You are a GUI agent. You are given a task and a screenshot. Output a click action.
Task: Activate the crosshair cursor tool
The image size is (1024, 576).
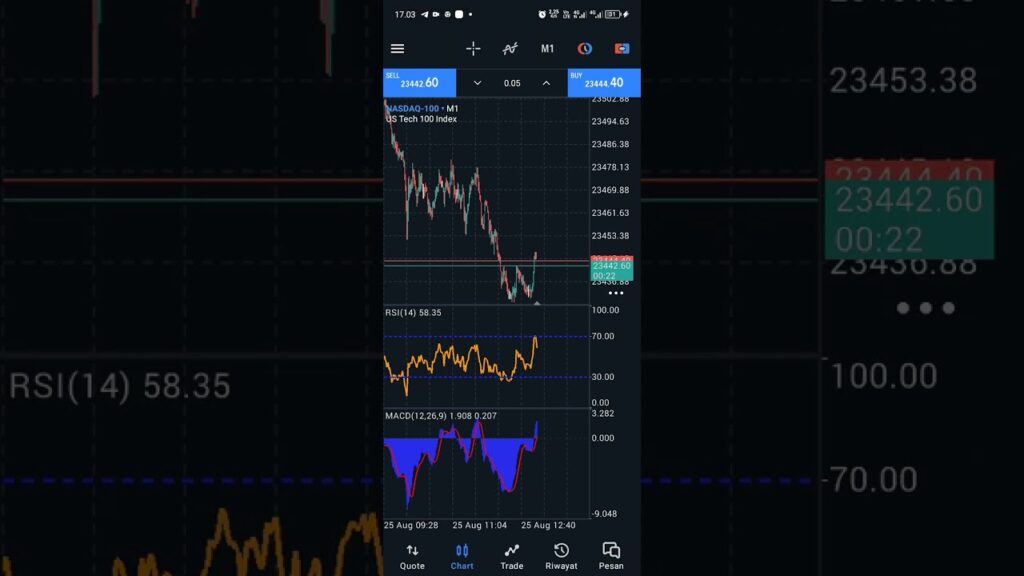pyautogui.click(x=473, y=48)
